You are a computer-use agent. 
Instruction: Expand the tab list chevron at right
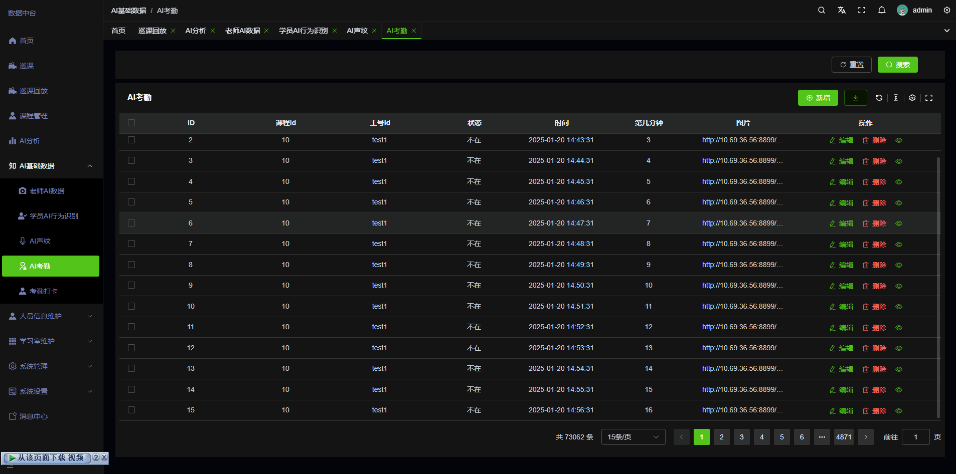pos(947,31)
